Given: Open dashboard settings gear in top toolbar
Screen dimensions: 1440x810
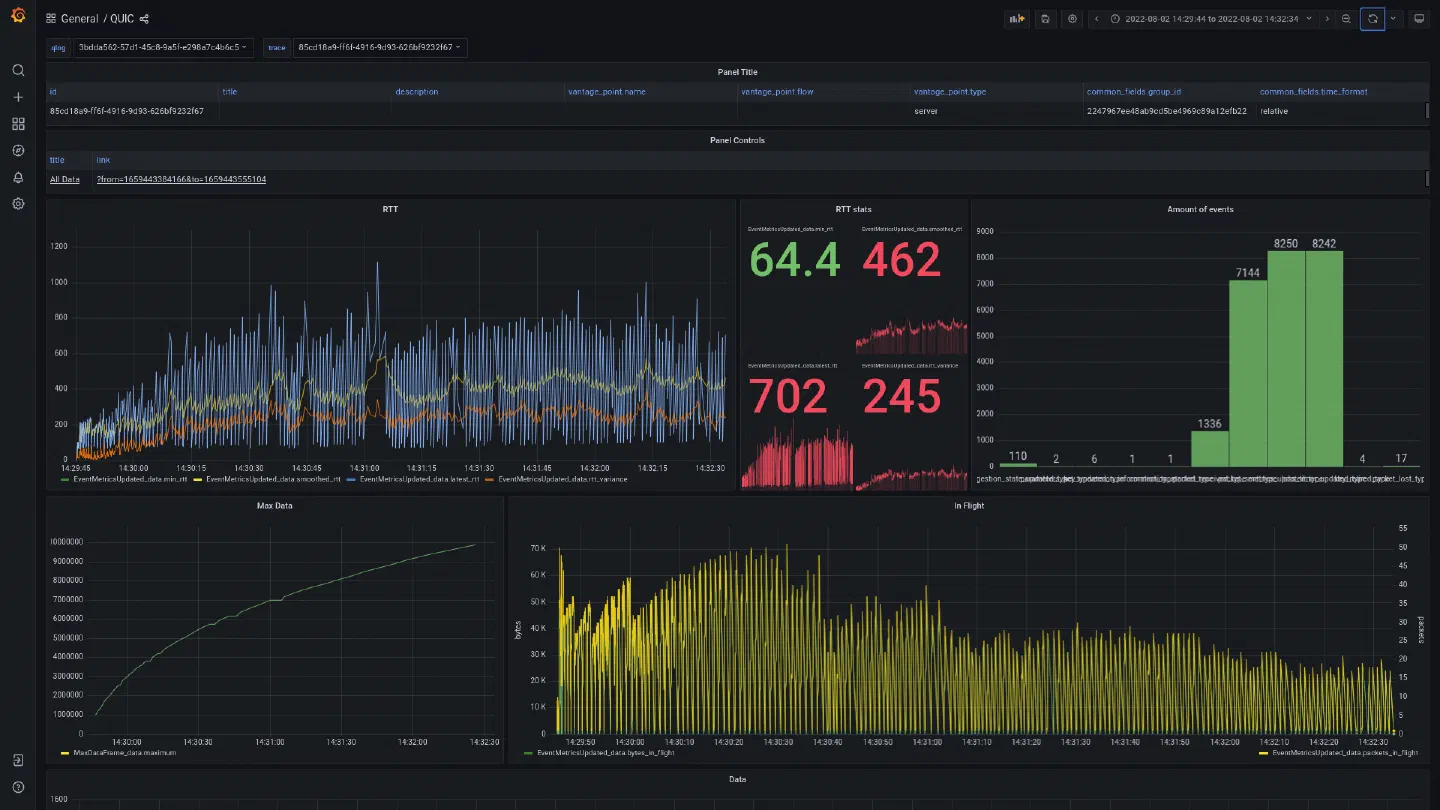Looking at the screenshot, I should 1073,19.
